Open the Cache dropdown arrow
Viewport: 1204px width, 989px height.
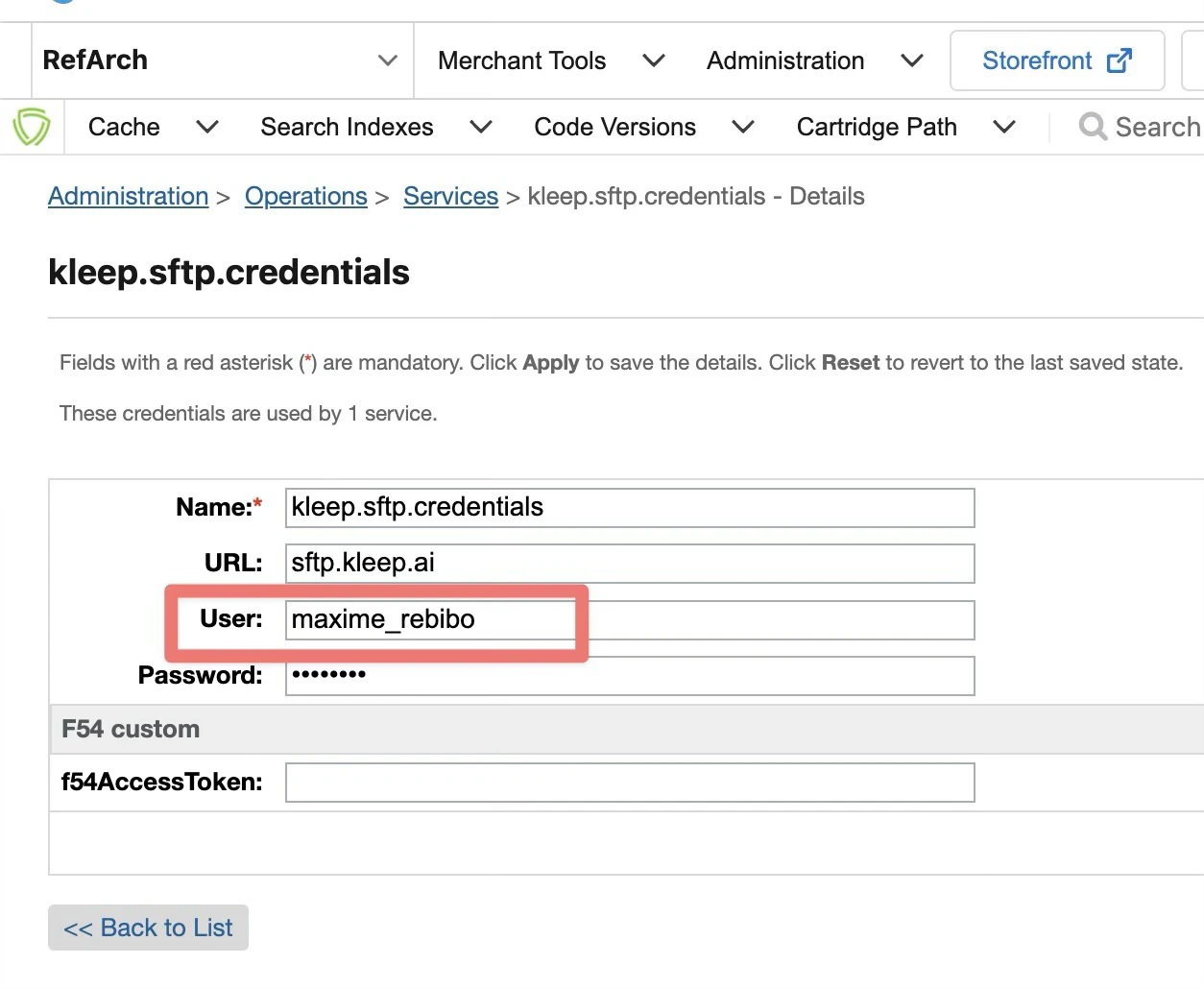(207, 127)
